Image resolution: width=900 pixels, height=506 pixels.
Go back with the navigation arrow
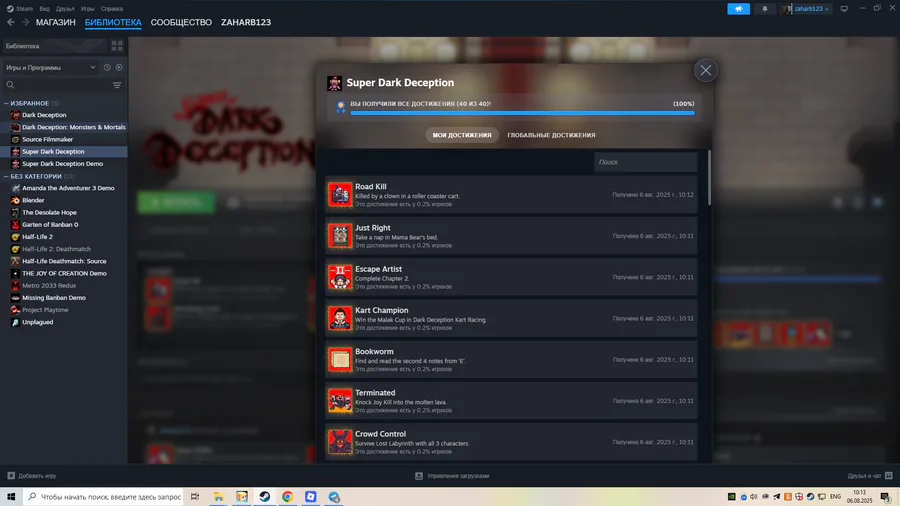(11, 22)
